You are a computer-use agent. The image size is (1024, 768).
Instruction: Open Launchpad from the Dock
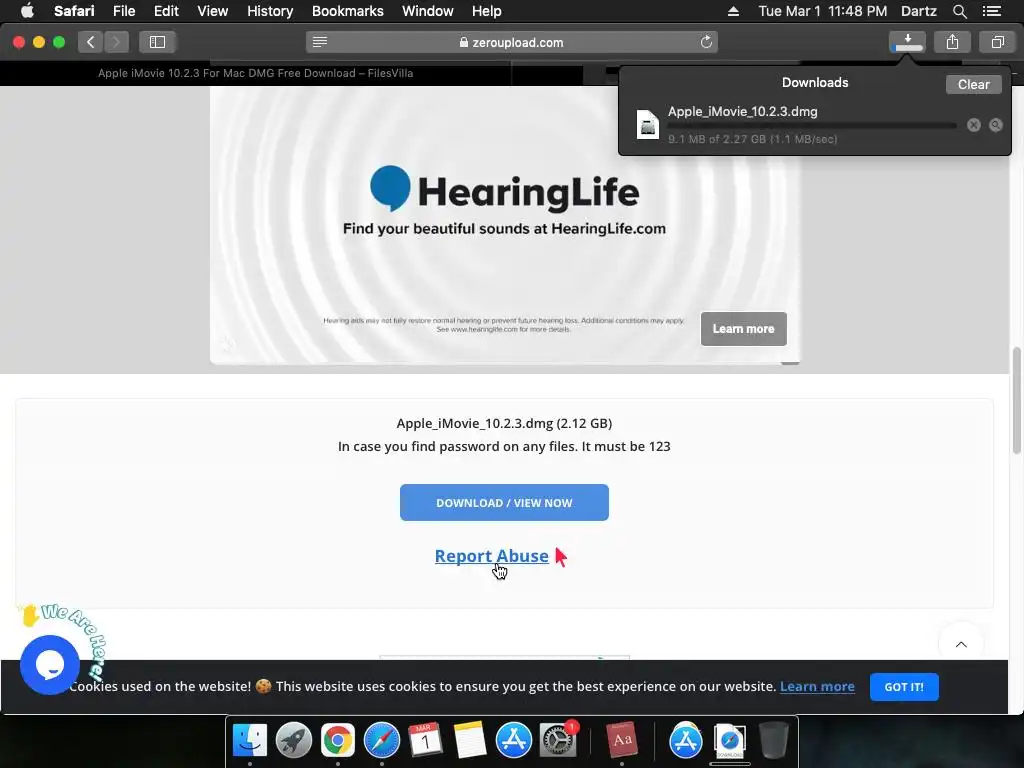point(294,741)
